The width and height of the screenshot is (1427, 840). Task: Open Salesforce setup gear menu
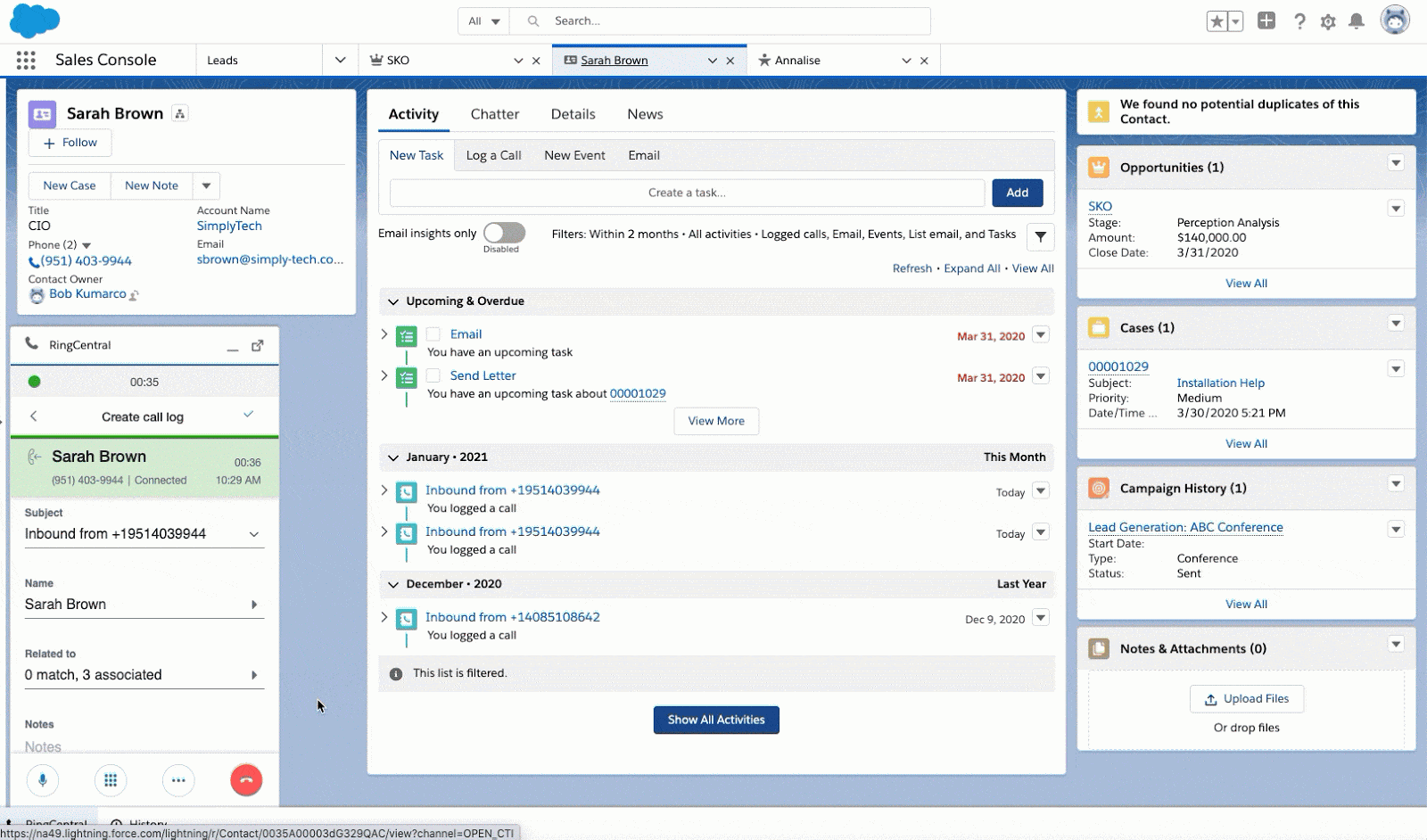[1328, 21]
